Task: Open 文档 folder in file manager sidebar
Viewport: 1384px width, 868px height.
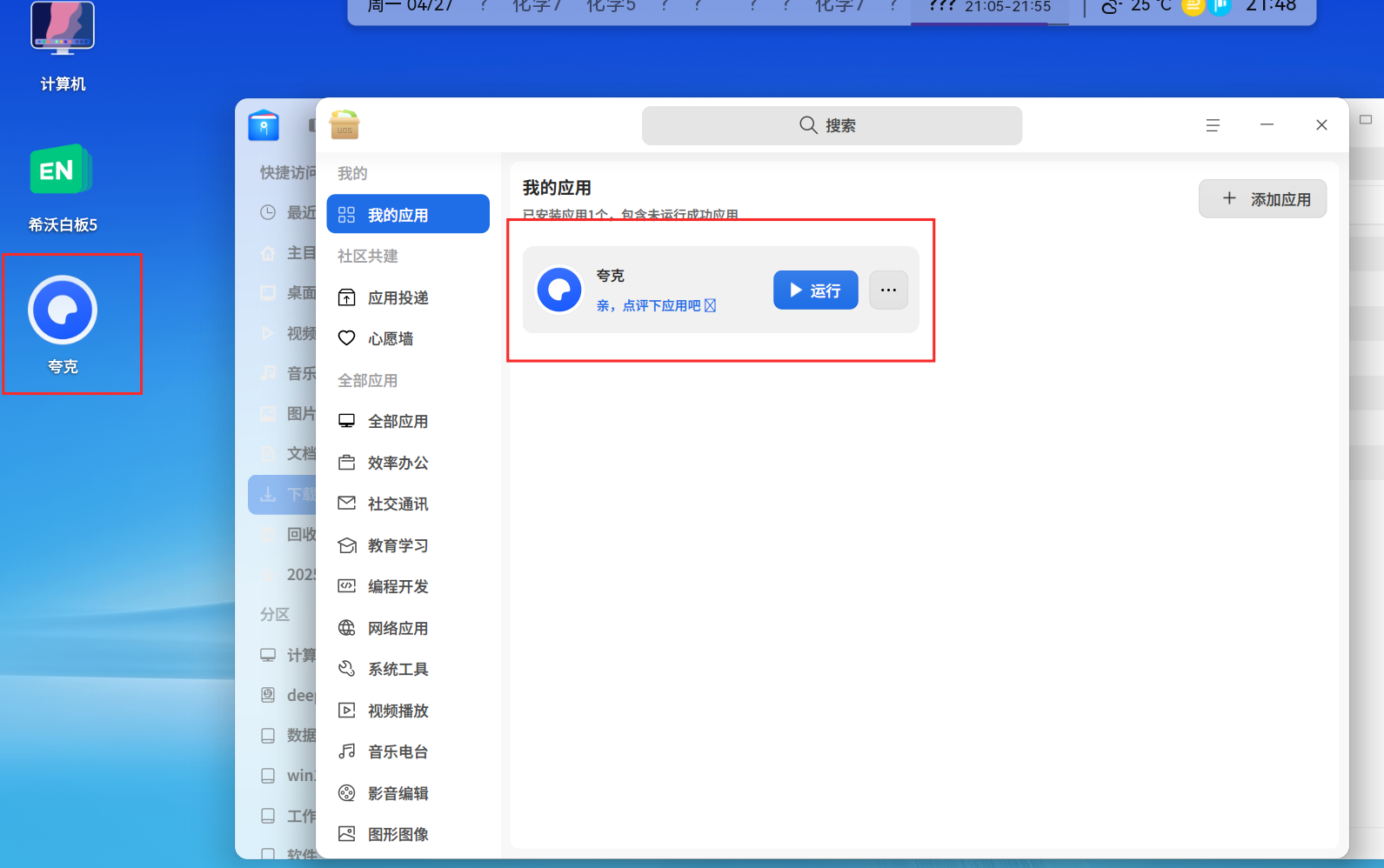Action: (282, 453)
